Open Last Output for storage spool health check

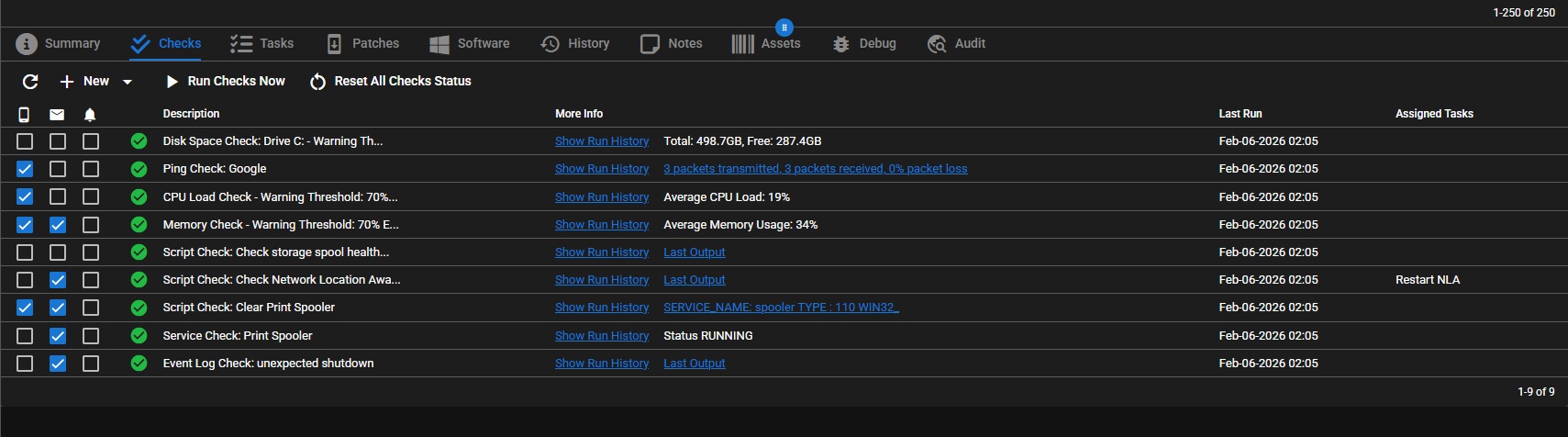(695, 252)
